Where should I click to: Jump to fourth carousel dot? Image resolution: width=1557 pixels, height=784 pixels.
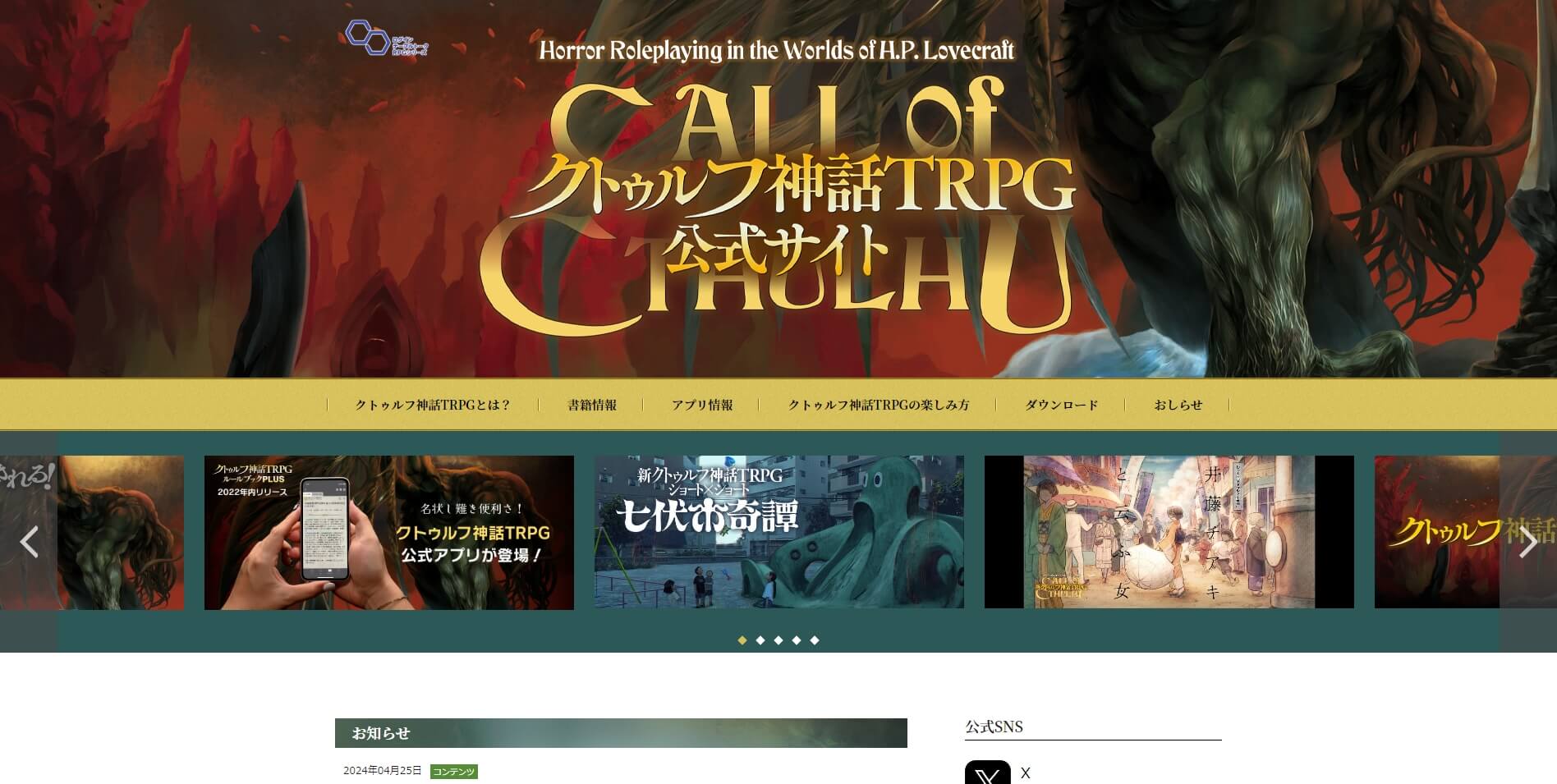(x=797, y=640)
